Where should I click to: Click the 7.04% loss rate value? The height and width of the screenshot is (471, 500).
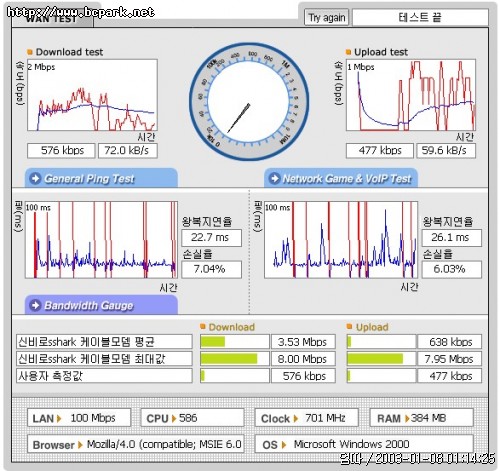pos(212,269)
